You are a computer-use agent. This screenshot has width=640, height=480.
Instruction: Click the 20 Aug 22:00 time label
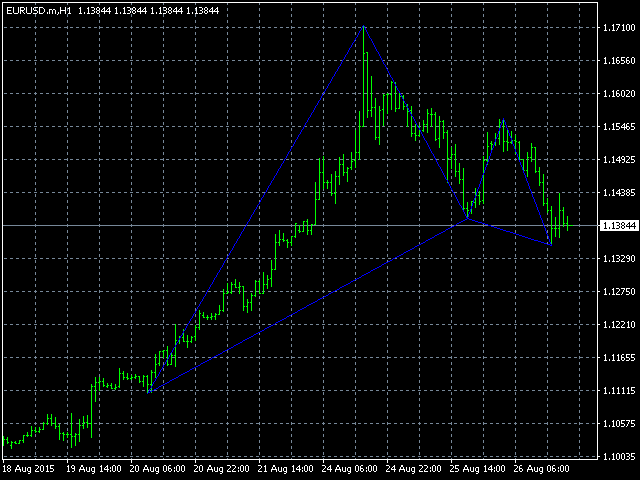pos(222,469)
